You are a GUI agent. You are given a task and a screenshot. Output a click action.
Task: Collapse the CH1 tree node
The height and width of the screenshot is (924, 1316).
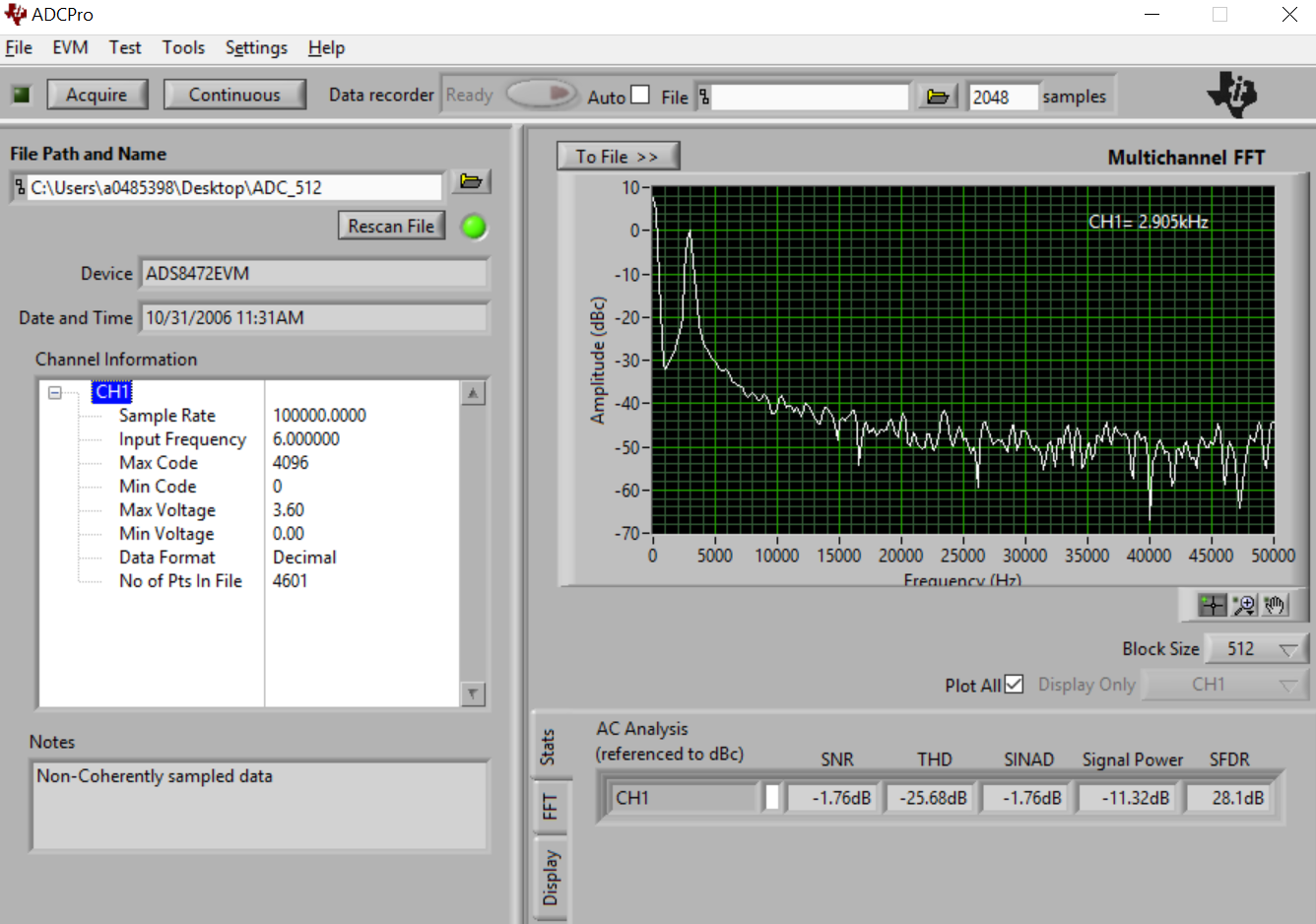[55, 393]
